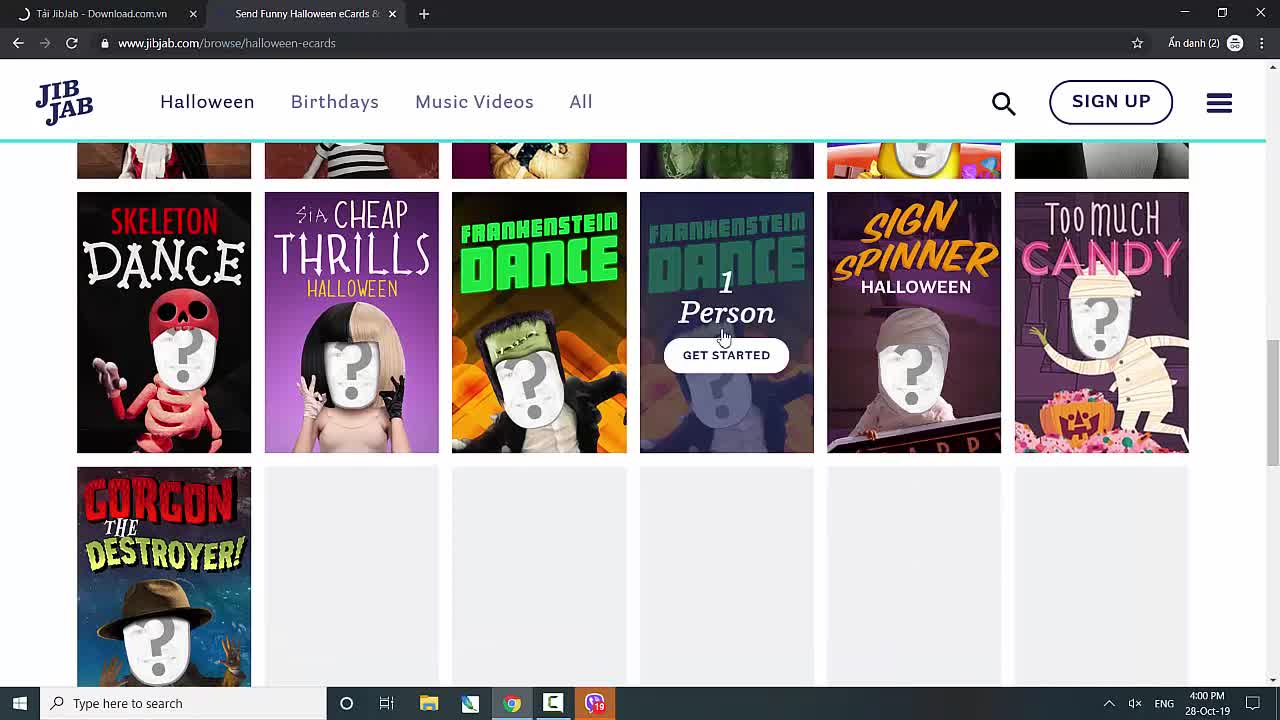This screenshot has width=1280, height=720.
Task: Open the Sign Spinner Halloween card
Action: click(914, 322)
